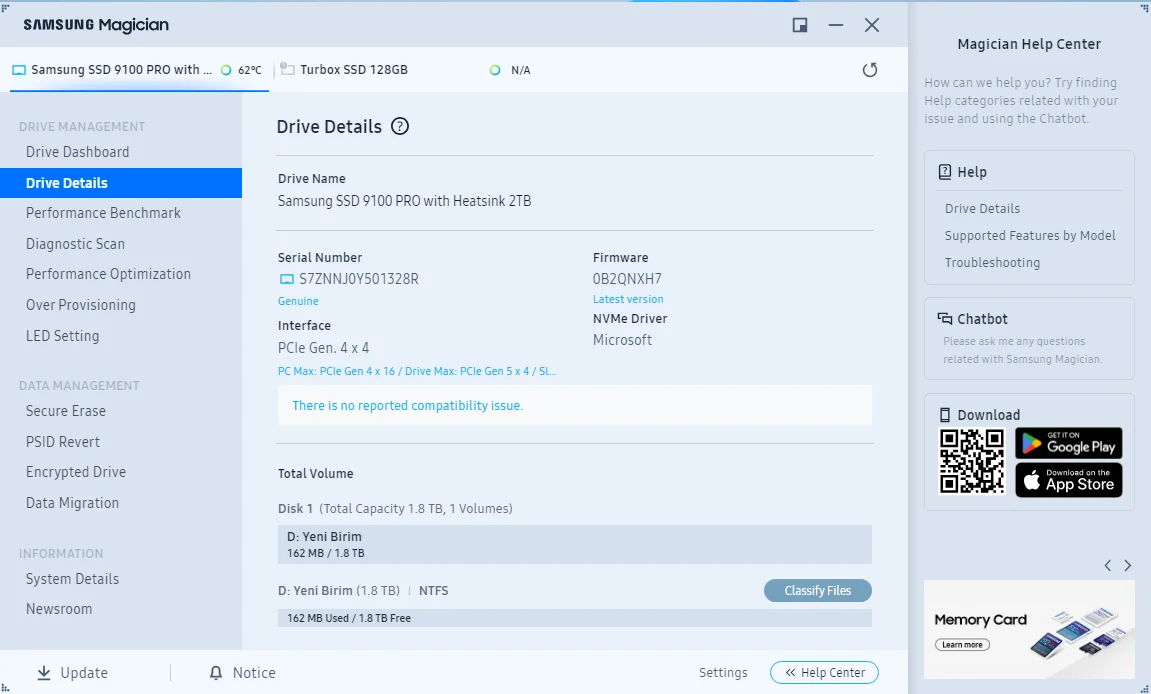Click the Classify Files button
Screen dimensions: 1151x694
point(817,591)
